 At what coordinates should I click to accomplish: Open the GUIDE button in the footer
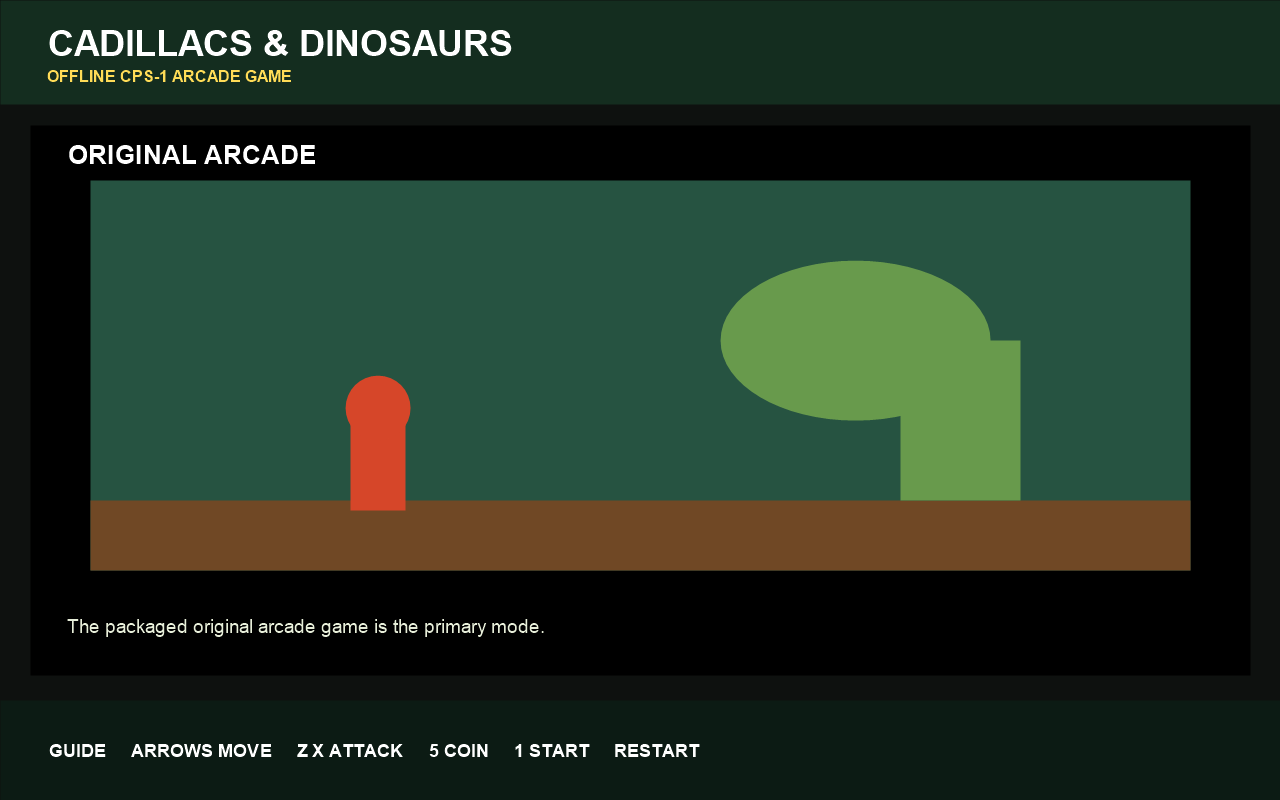click(x=77, y=751)
